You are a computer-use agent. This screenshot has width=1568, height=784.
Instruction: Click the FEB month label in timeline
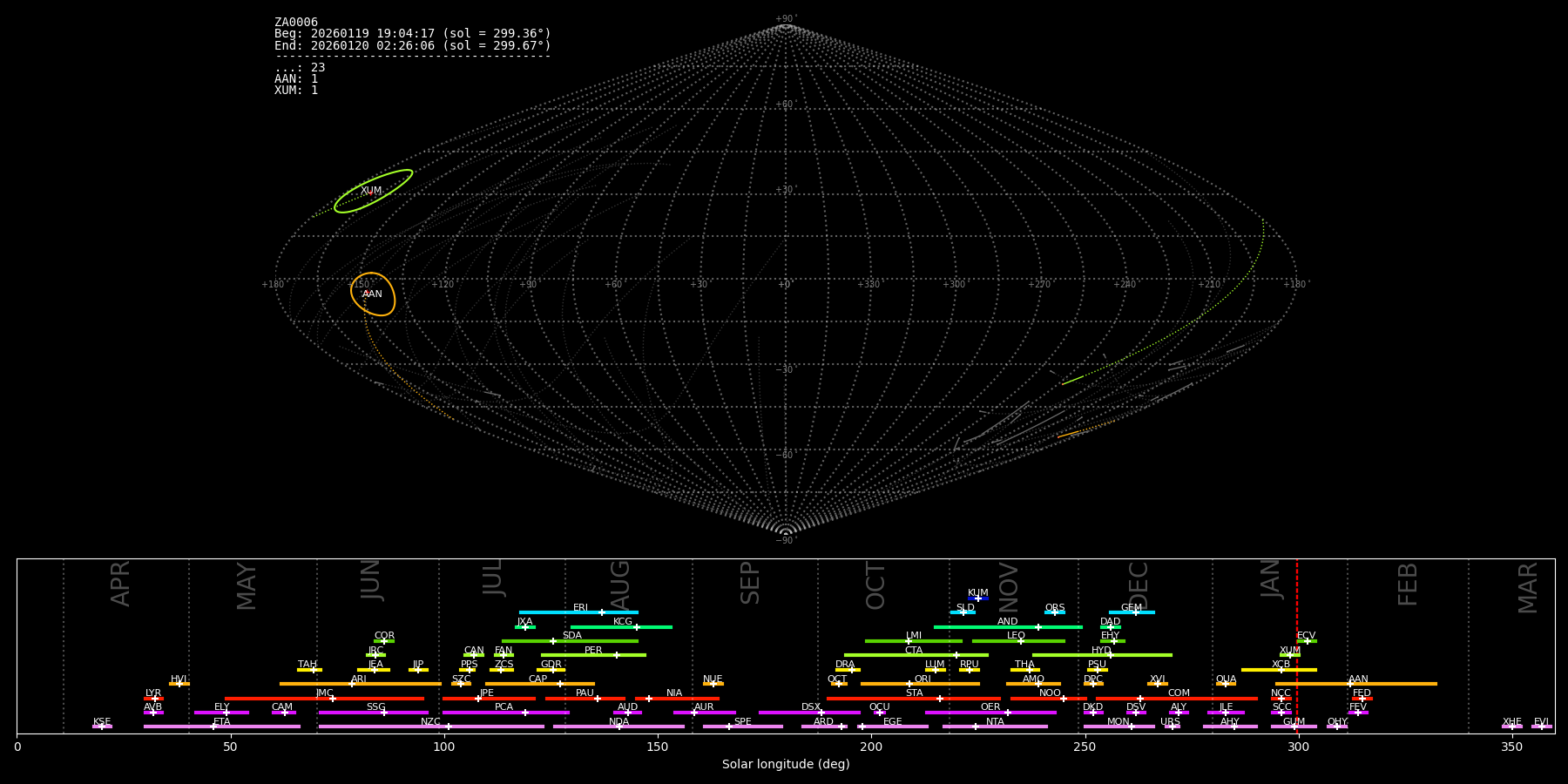point(1408,584)
